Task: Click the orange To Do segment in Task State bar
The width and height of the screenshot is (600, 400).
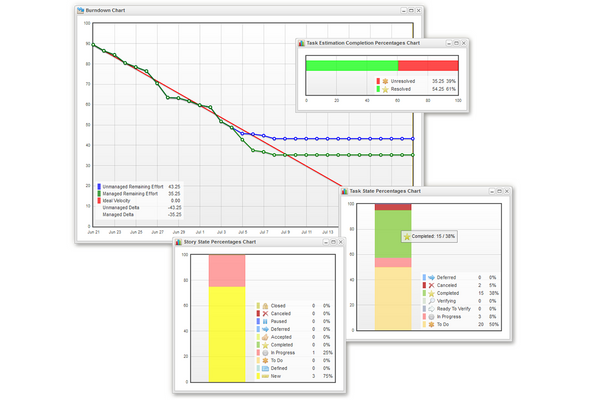Action: pos(393,298)
